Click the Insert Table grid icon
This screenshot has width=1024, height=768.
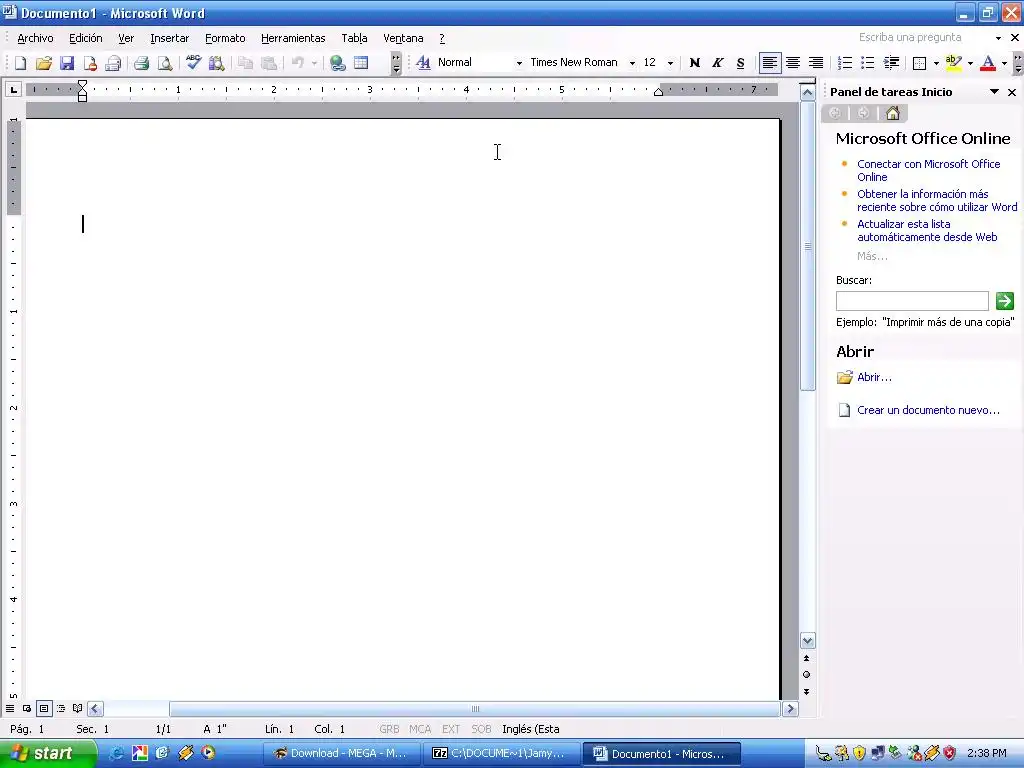[361, 63]
